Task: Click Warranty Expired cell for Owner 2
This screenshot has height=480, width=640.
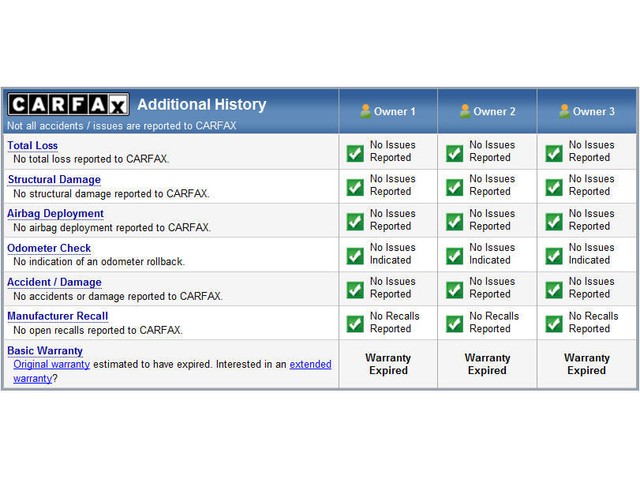Action: [487, 364]
